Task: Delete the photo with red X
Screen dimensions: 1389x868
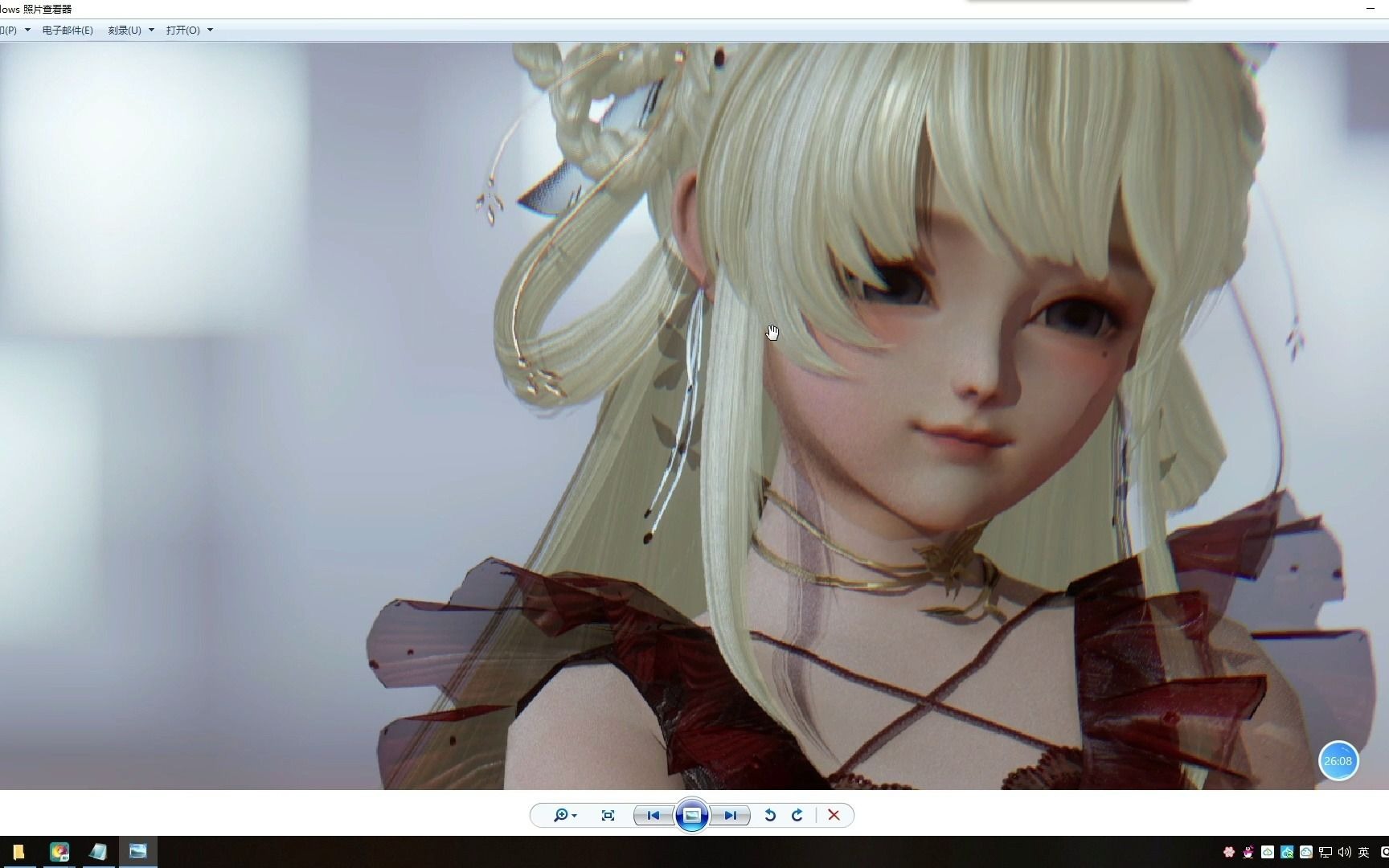Action: click(834, 815)
